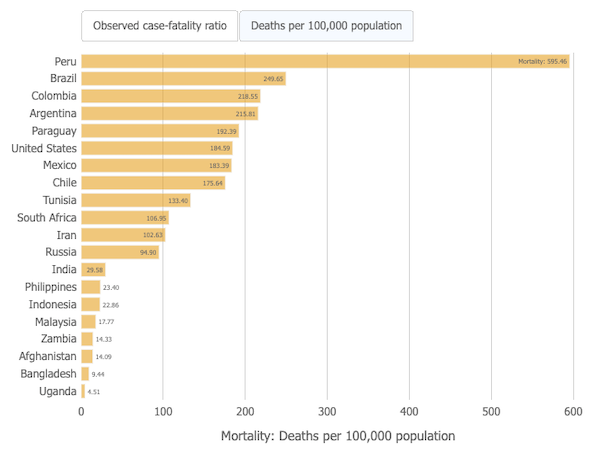
Task: Click the Uganda country label
Action: click(x=58, y=391)
